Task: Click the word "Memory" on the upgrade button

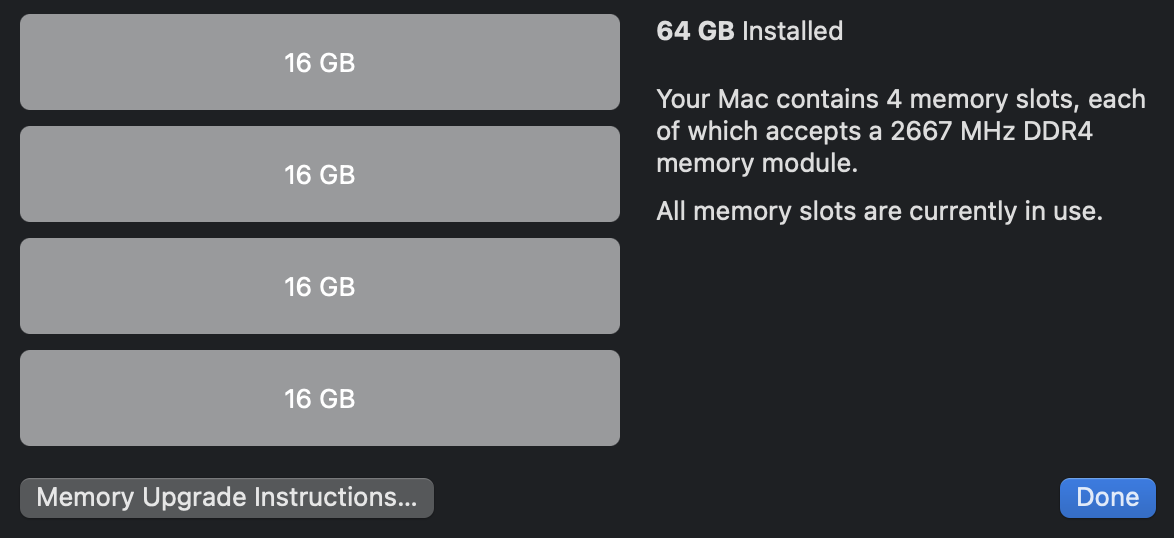Action: pos(85,498)
